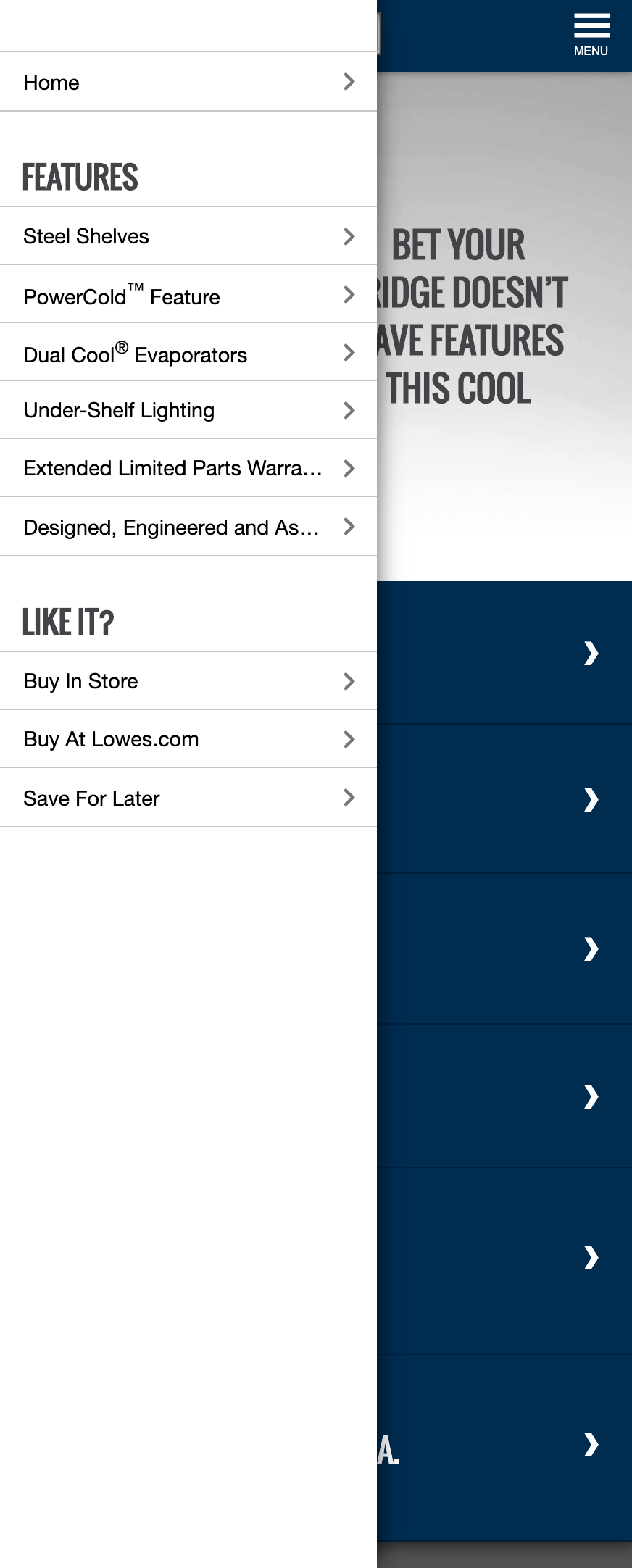Select Designed, Engineered and Assembled item
This screenshot has width=632, height=1568.
click(188, 527)
